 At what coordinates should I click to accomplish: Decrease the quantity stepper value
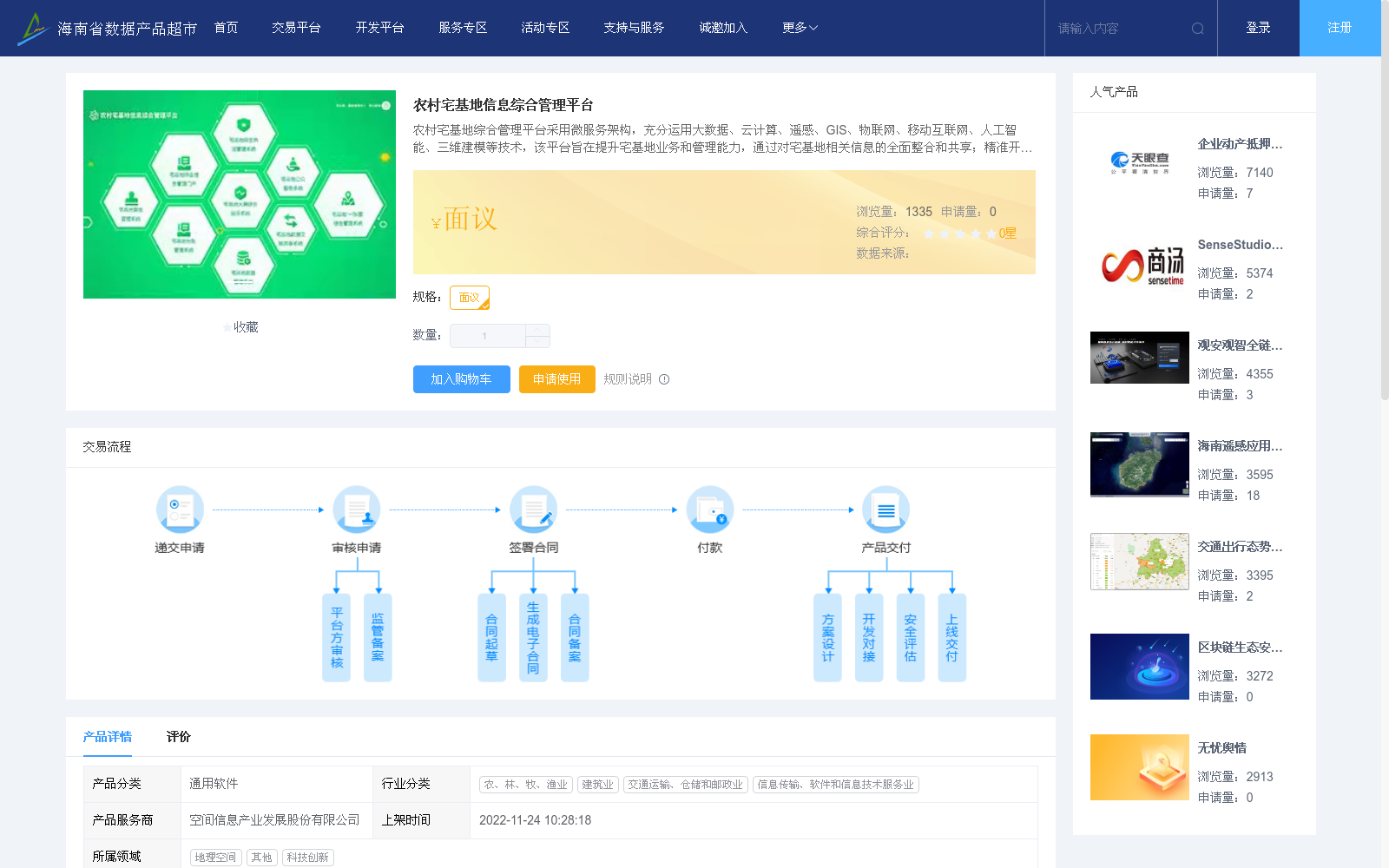537,342
